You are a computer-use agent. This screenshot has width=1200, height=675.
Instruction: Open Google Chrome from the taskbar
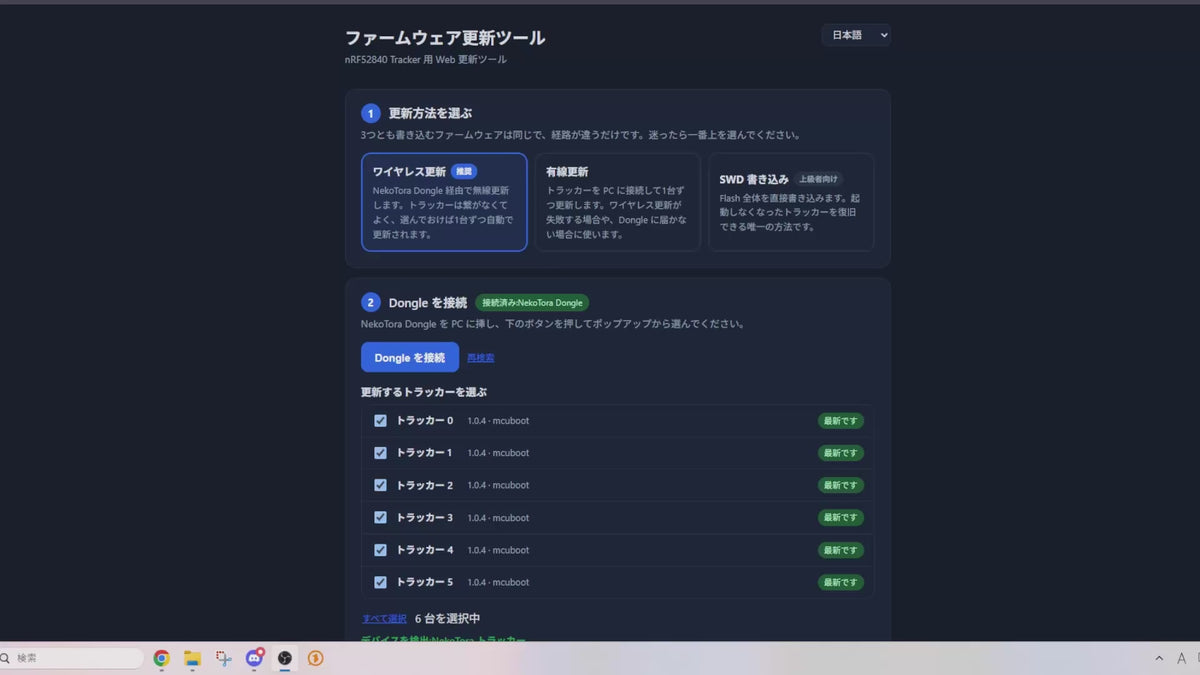tap(161, 658)
